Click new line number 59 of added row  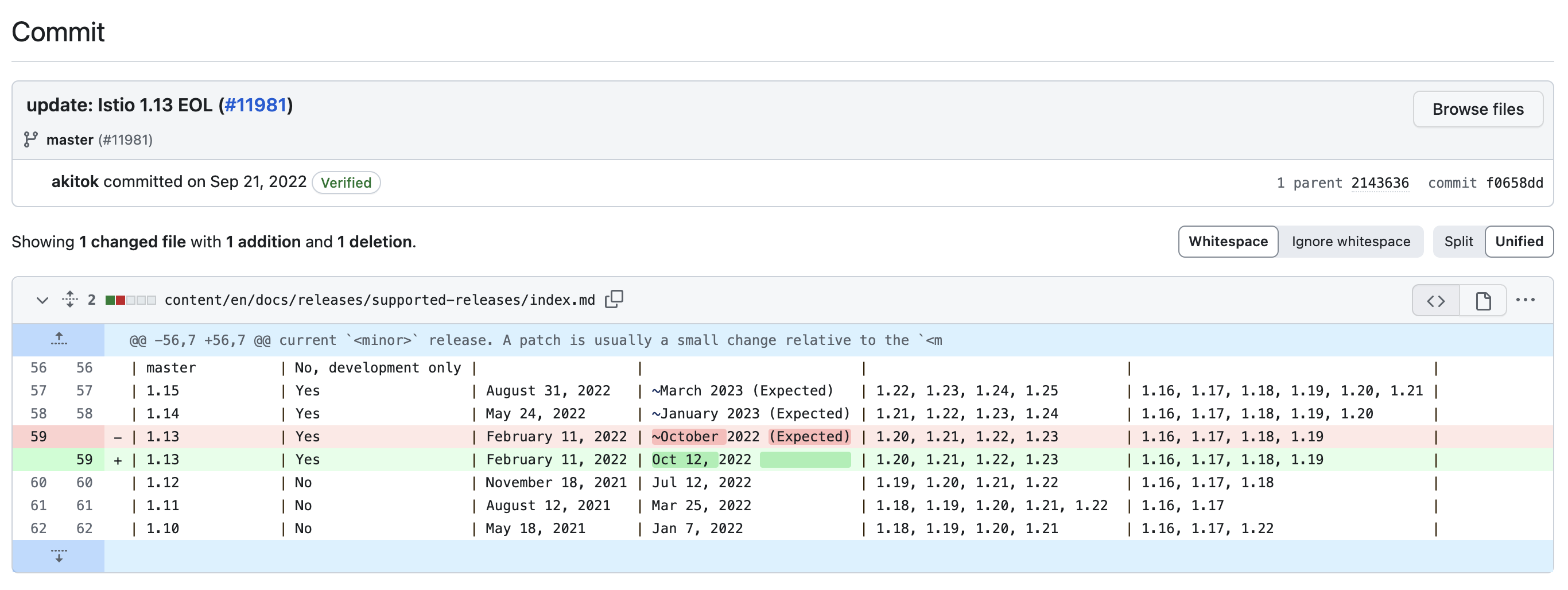coord(84,460)
